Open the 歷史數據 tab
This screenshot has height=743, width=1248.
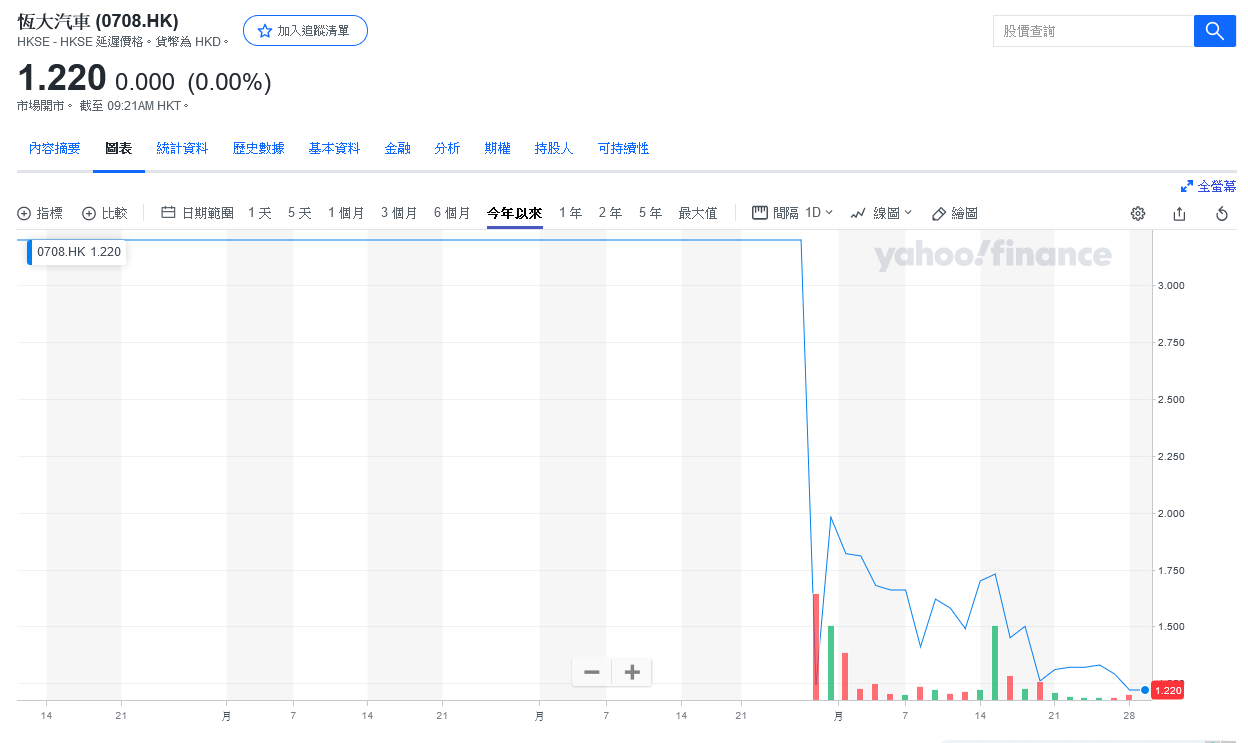pos(259,148)
